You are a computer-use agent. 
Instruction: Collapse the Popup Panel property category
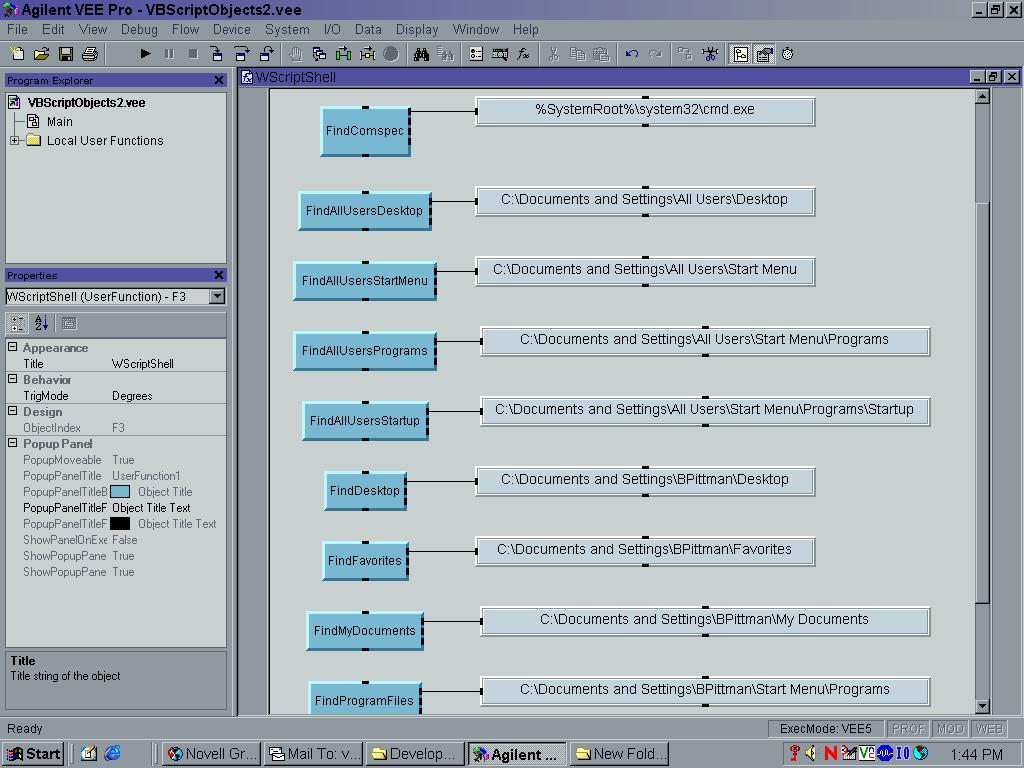click(x=13, y=443)
